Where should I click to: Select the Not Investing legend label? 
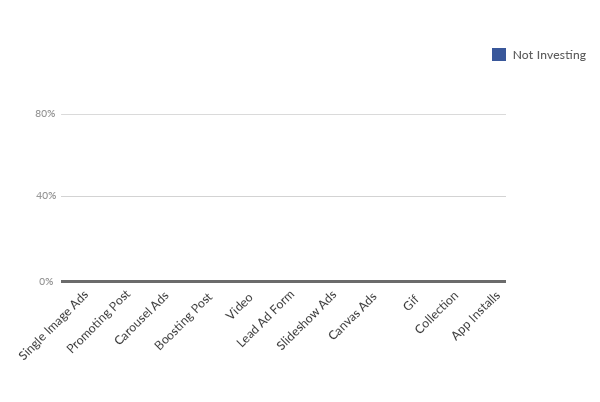click(x=549, y=55)
